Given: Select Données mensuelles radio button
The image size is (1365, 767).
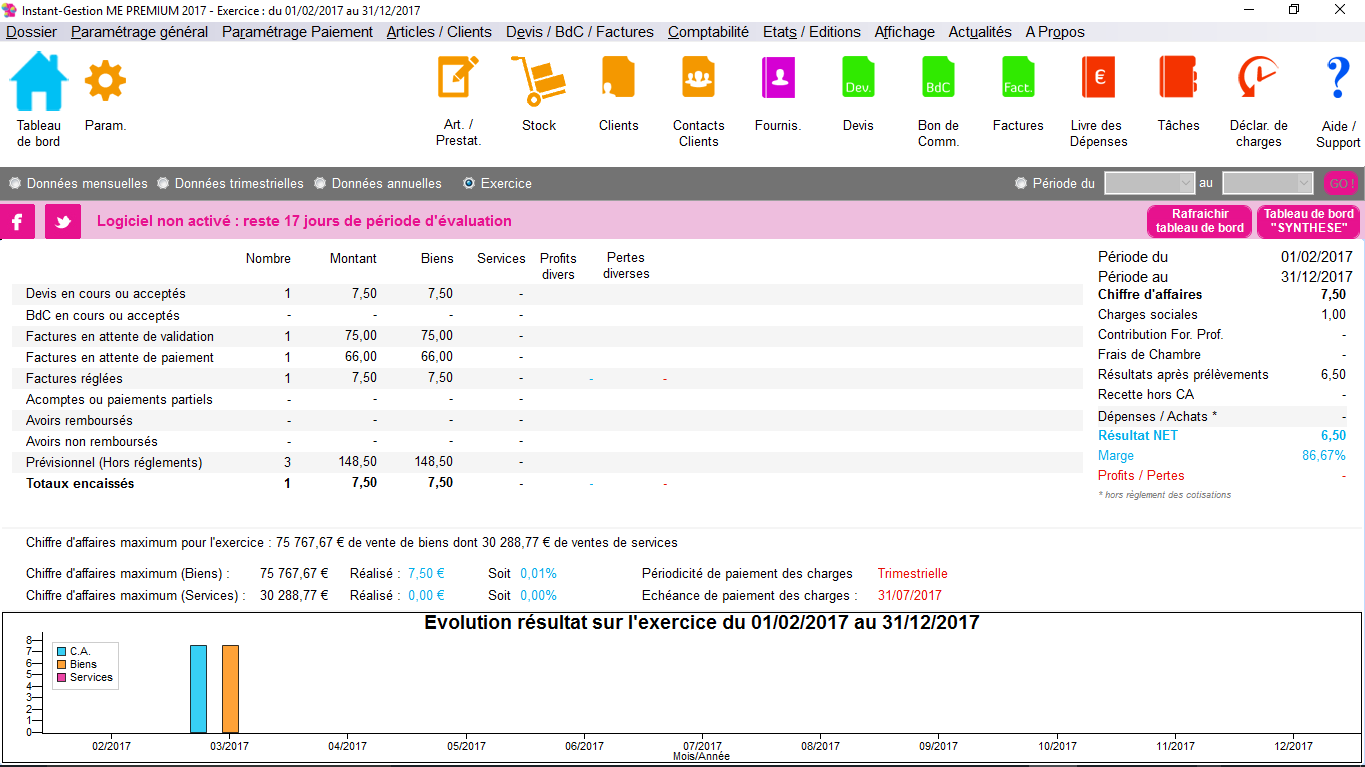Looking at the screenshot, I should [15, 184].
